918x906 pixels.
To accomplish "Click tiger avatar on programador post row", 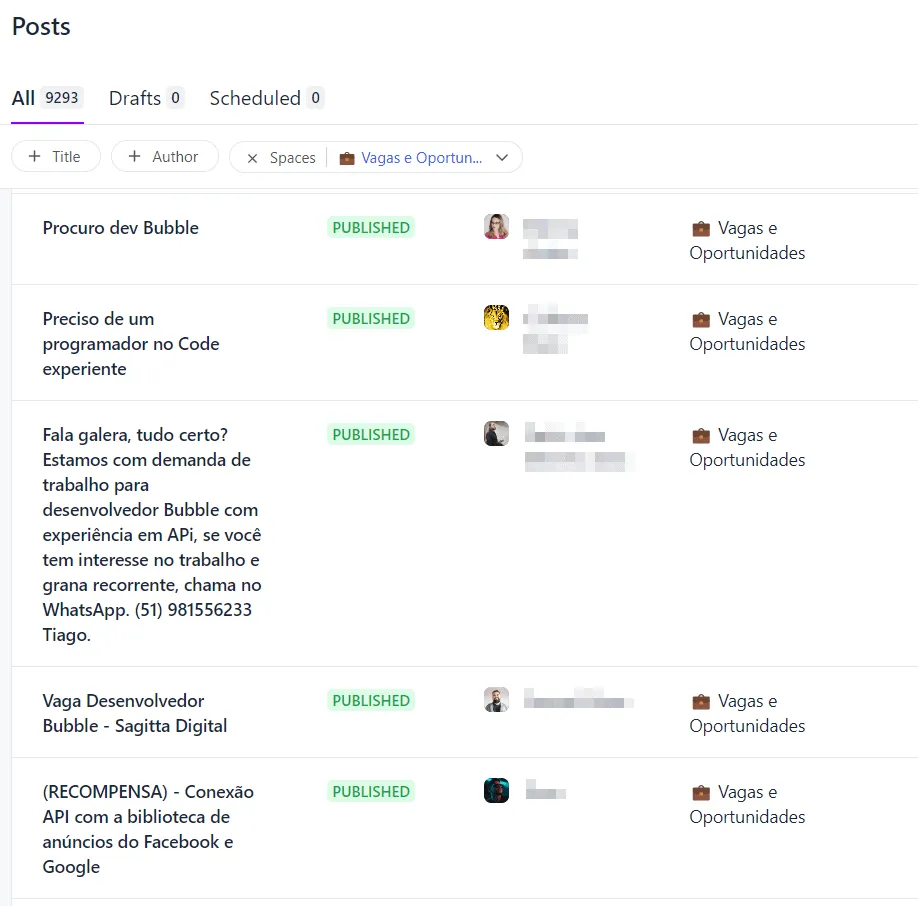I will 496,318.
